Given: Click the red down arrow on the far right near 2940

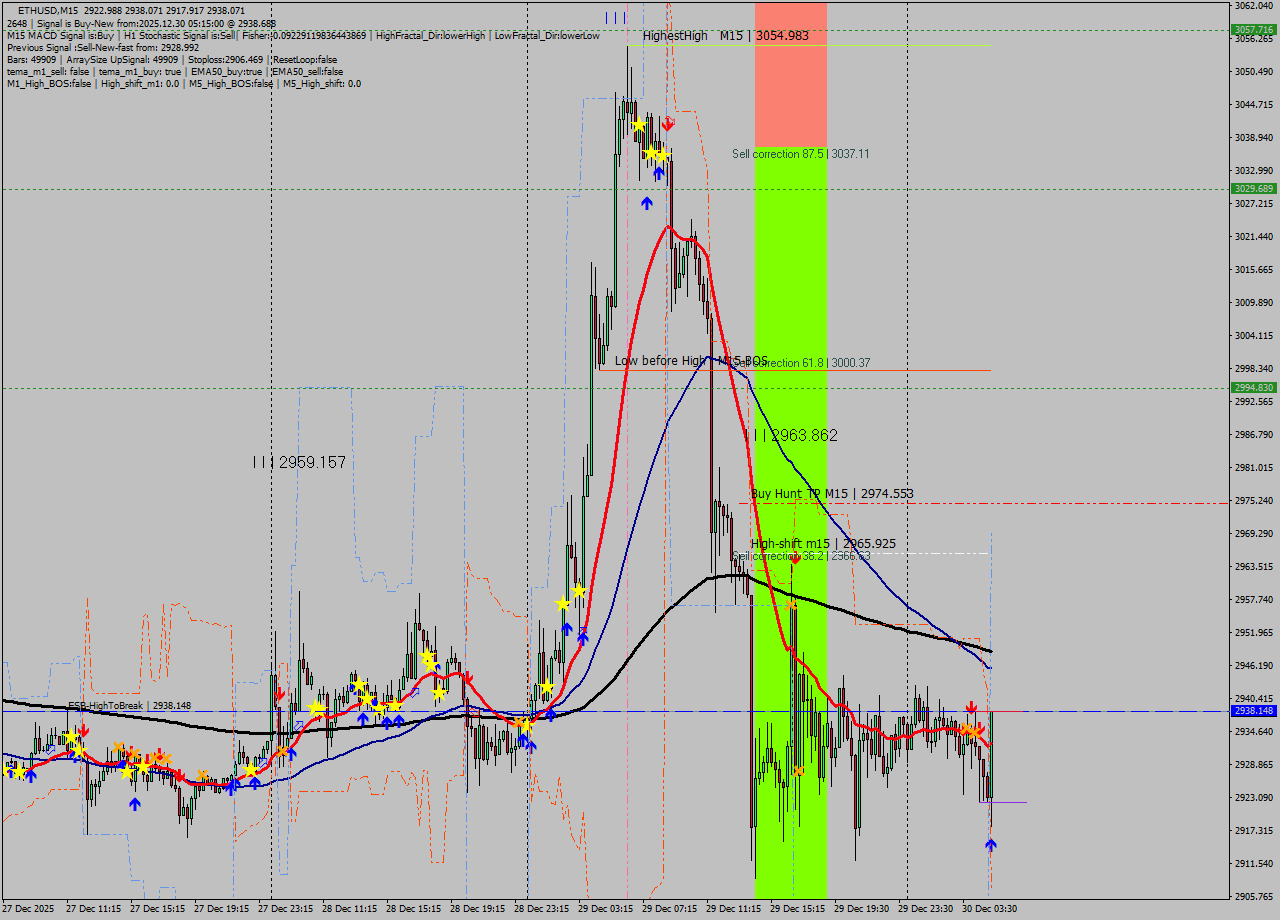Looking at the screenshot, I should 973,705.
